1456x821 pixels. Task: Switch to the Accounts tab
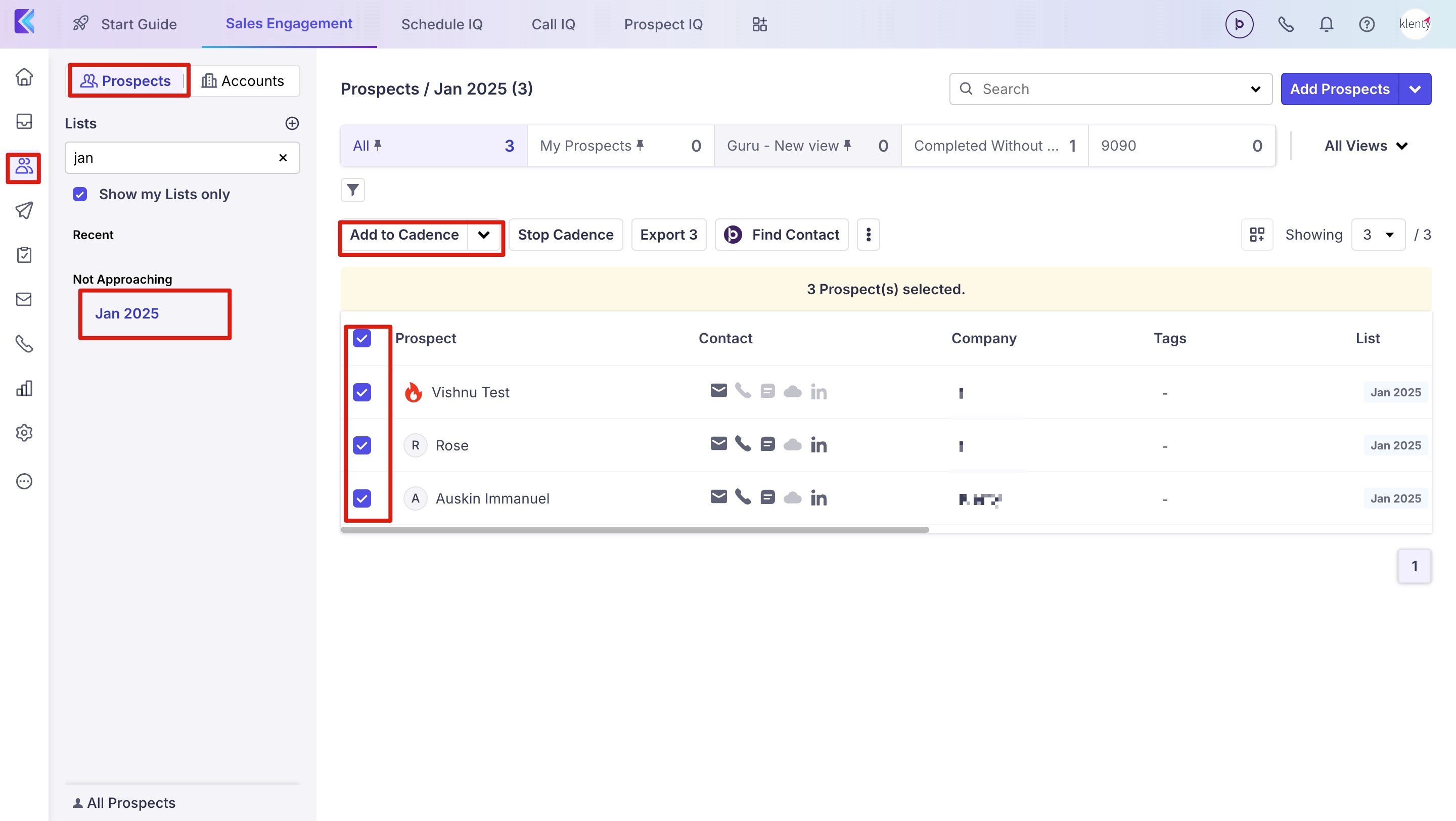coord(244,81)
